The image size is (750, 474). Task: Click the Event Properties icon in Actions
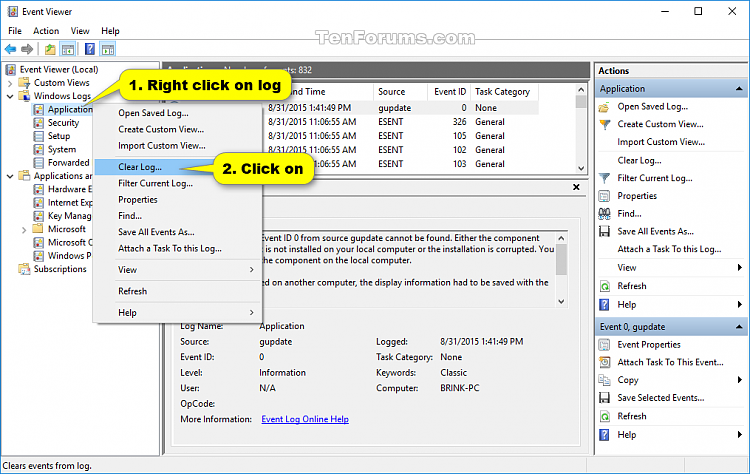coord(604,345)
